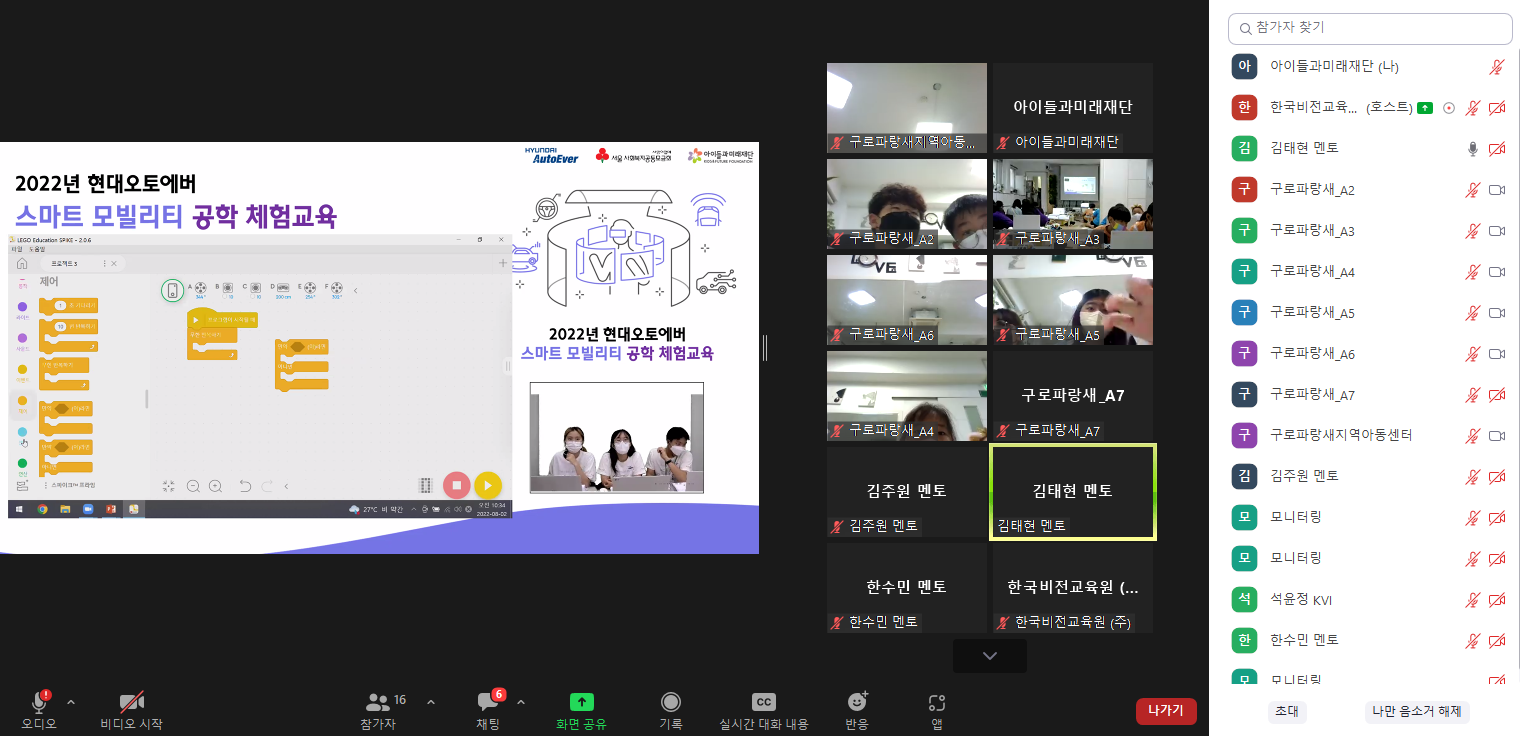Select 석윤정 KVI in the participant list
The image size is (1520, 736).
(1300, 600)
